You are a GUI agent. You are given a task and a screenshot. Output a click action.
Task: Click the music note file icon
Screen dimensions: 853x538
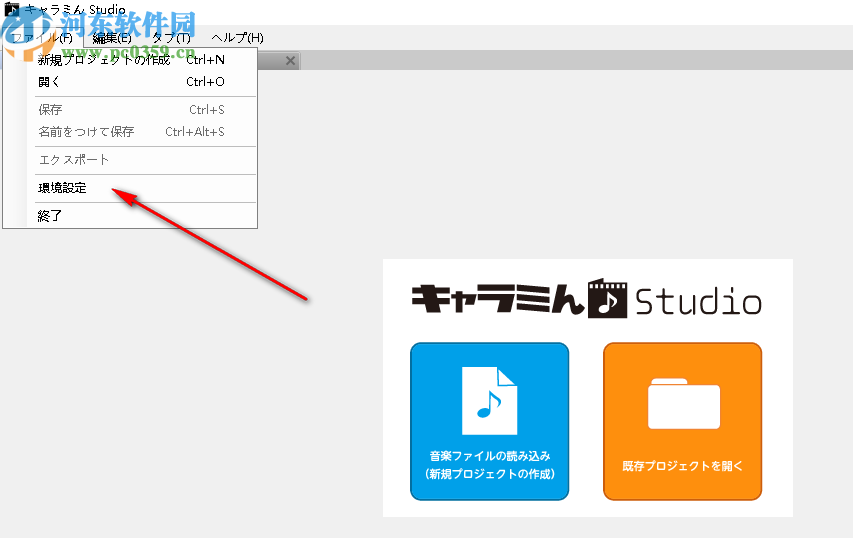coord(489,401)
